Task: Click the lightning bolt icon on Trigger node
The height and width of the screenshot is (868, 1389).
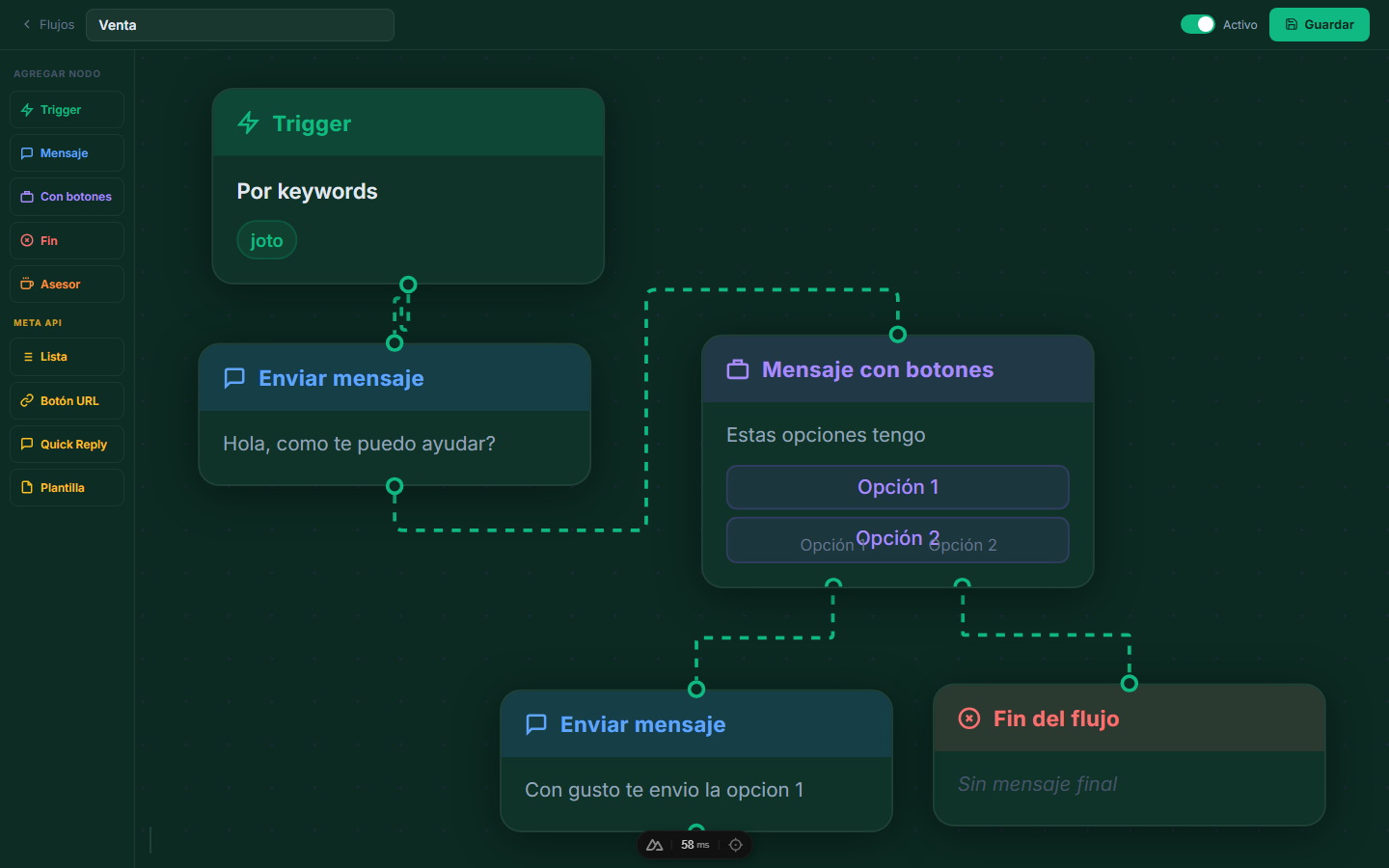Action: click(248, 123)
